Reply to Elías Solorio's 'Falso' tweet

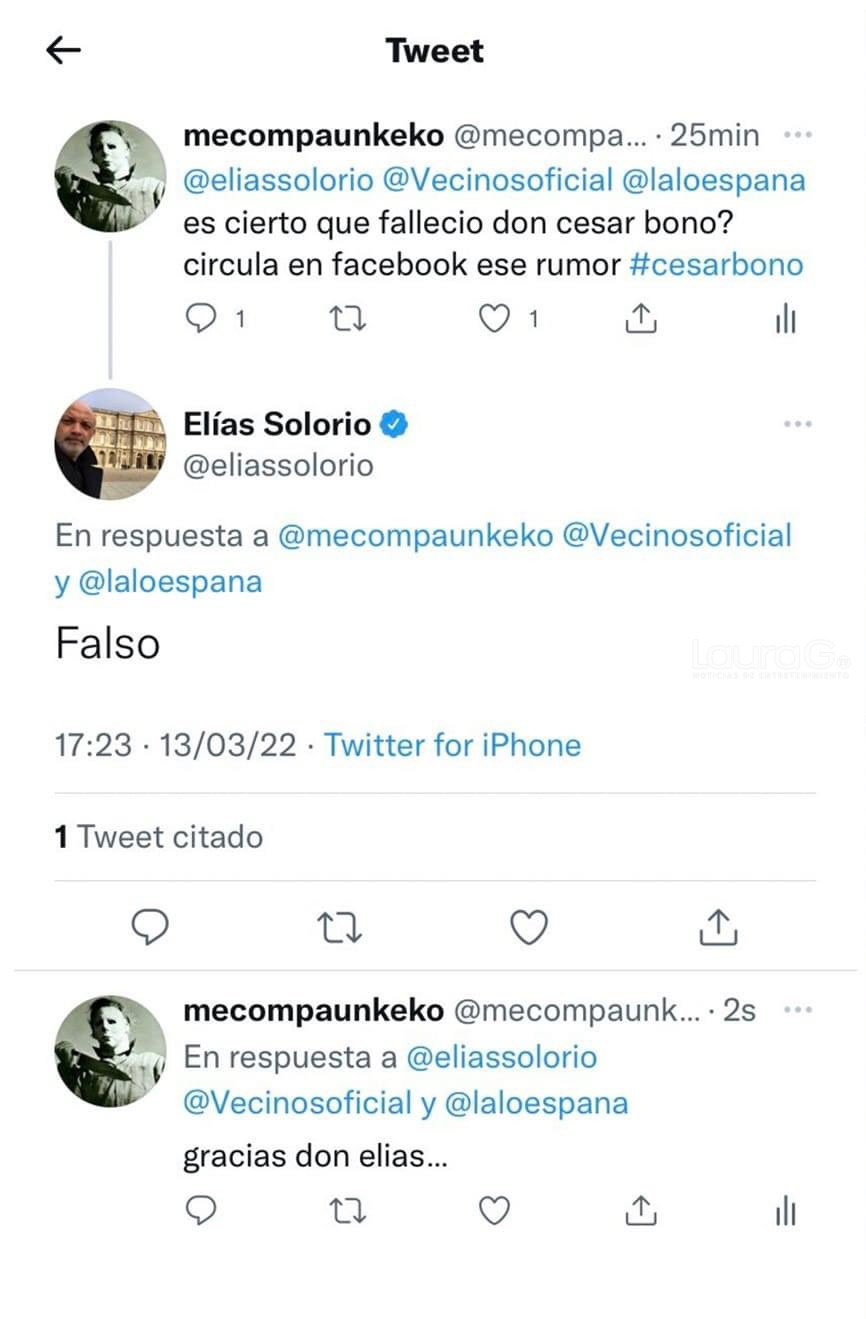click(150, 928)
